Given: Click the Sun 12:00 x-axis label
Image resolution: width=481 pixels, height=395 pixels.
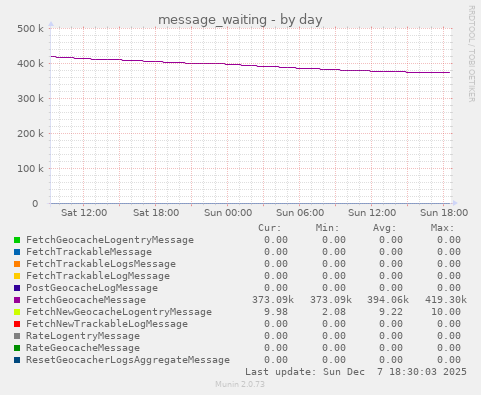Looking at the screenshot, I should (x=372, y=213).
